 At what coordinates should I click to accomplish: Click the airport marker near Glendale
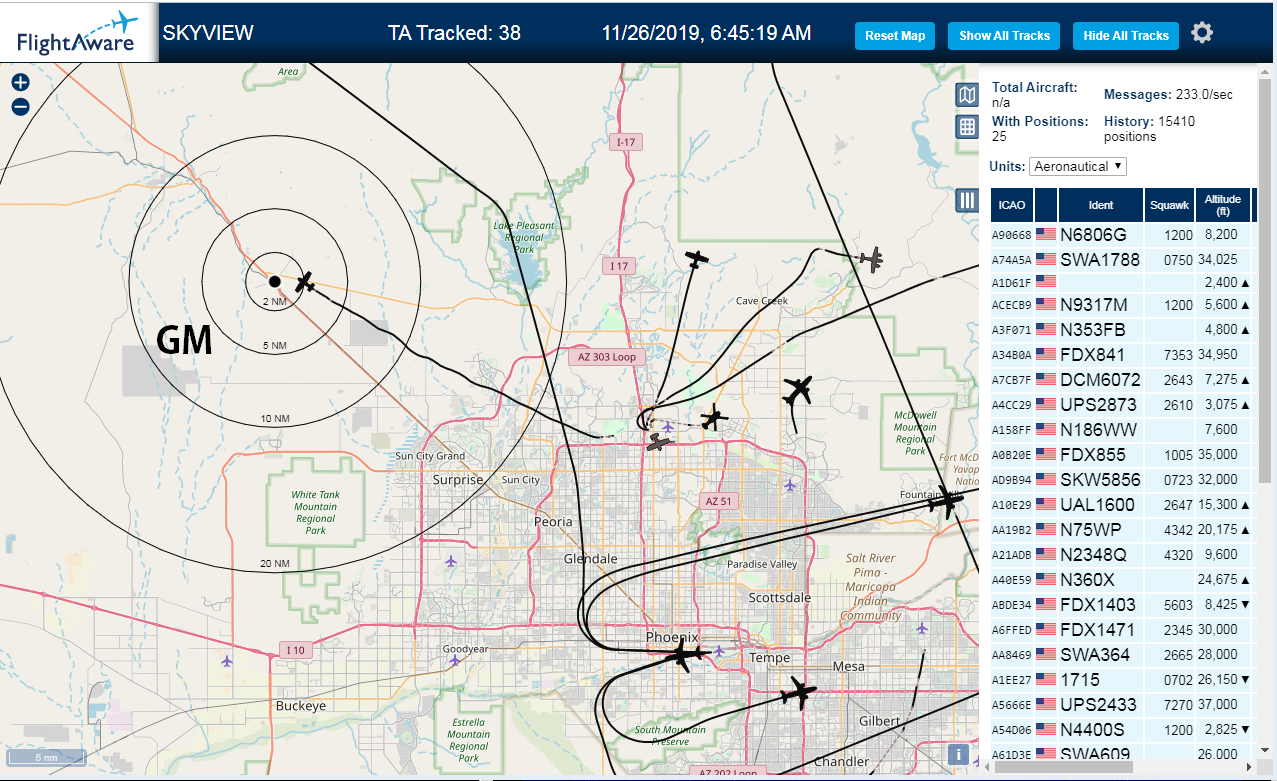(450, 561)
